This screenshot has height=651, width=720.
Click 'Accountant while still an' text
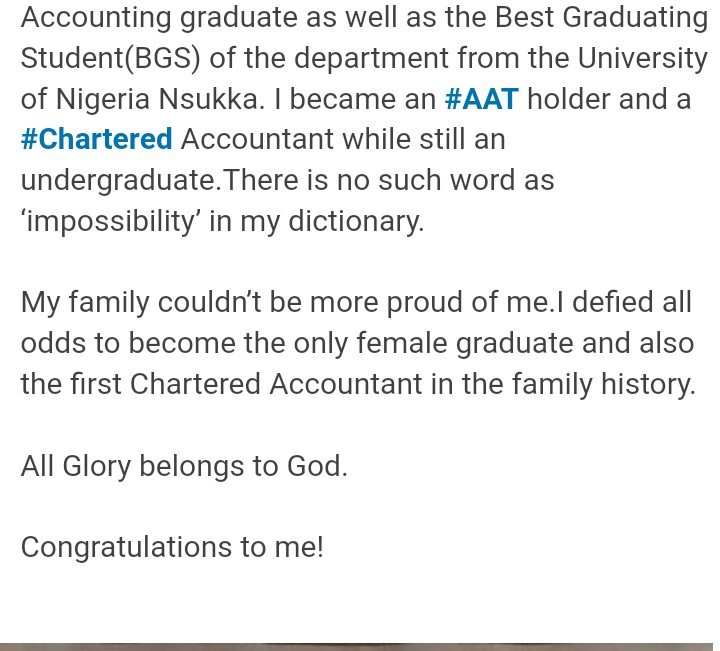pos(343,139)
